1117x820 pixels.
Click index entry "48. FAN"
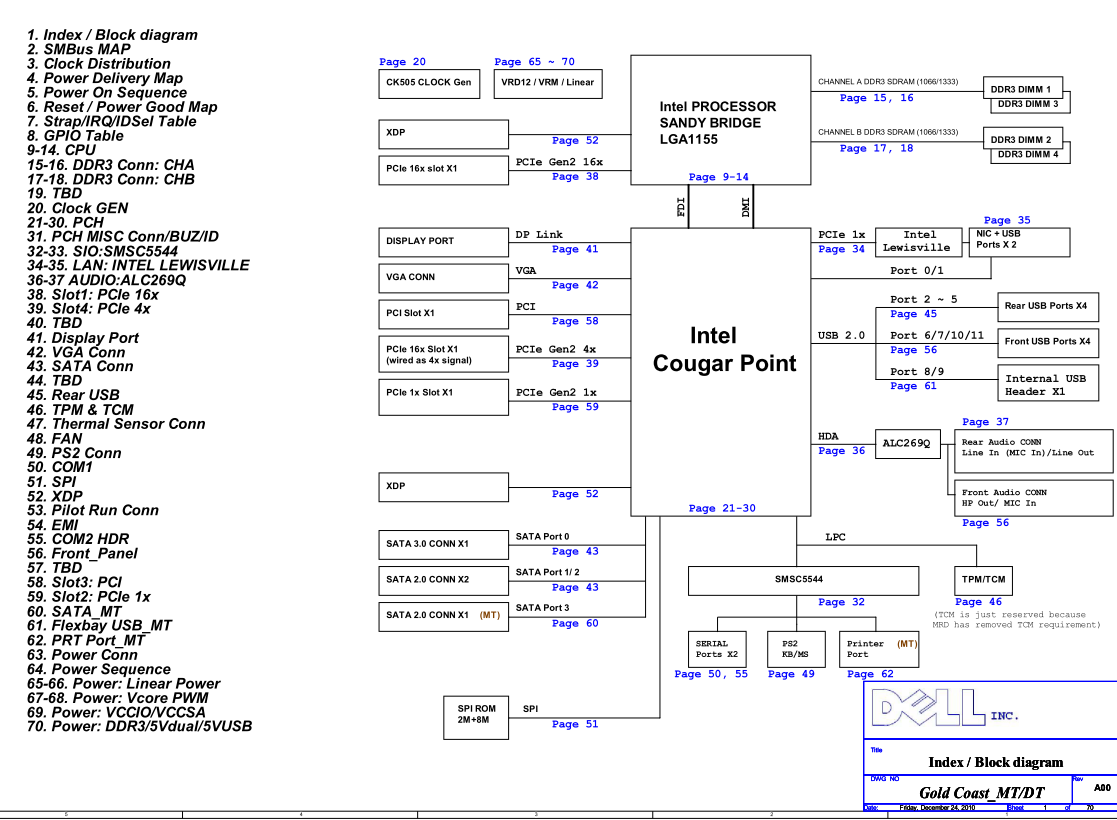click(54, 438)
